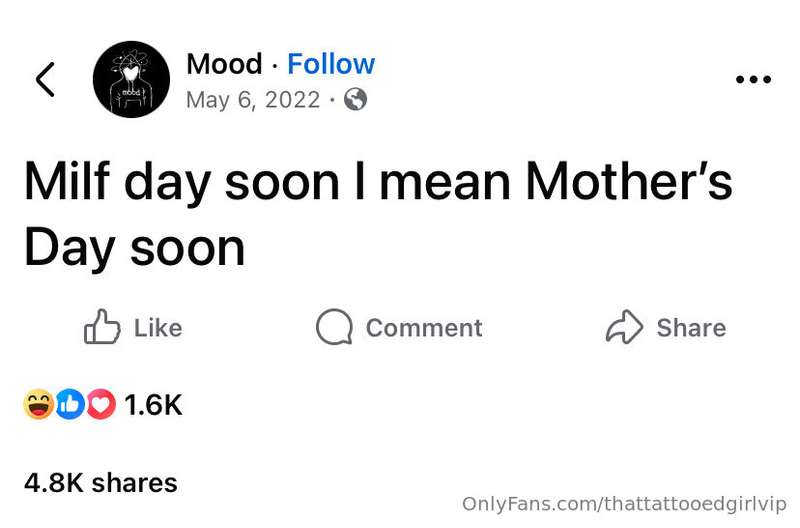Click the May 6, 2022 post date
800x528 pixels.
[x=253, y=99]
